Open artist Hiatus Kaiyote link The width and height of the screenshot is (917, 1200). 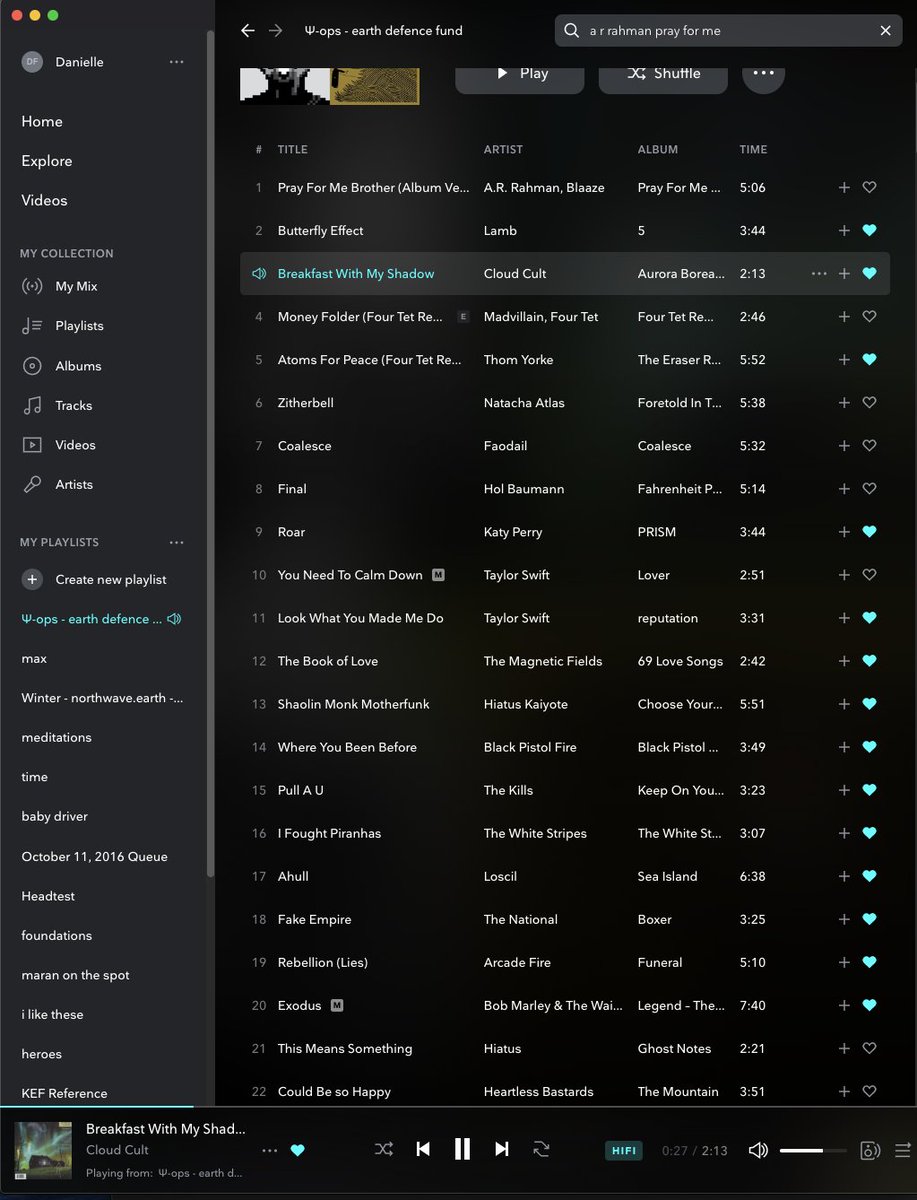click(525, 704)
